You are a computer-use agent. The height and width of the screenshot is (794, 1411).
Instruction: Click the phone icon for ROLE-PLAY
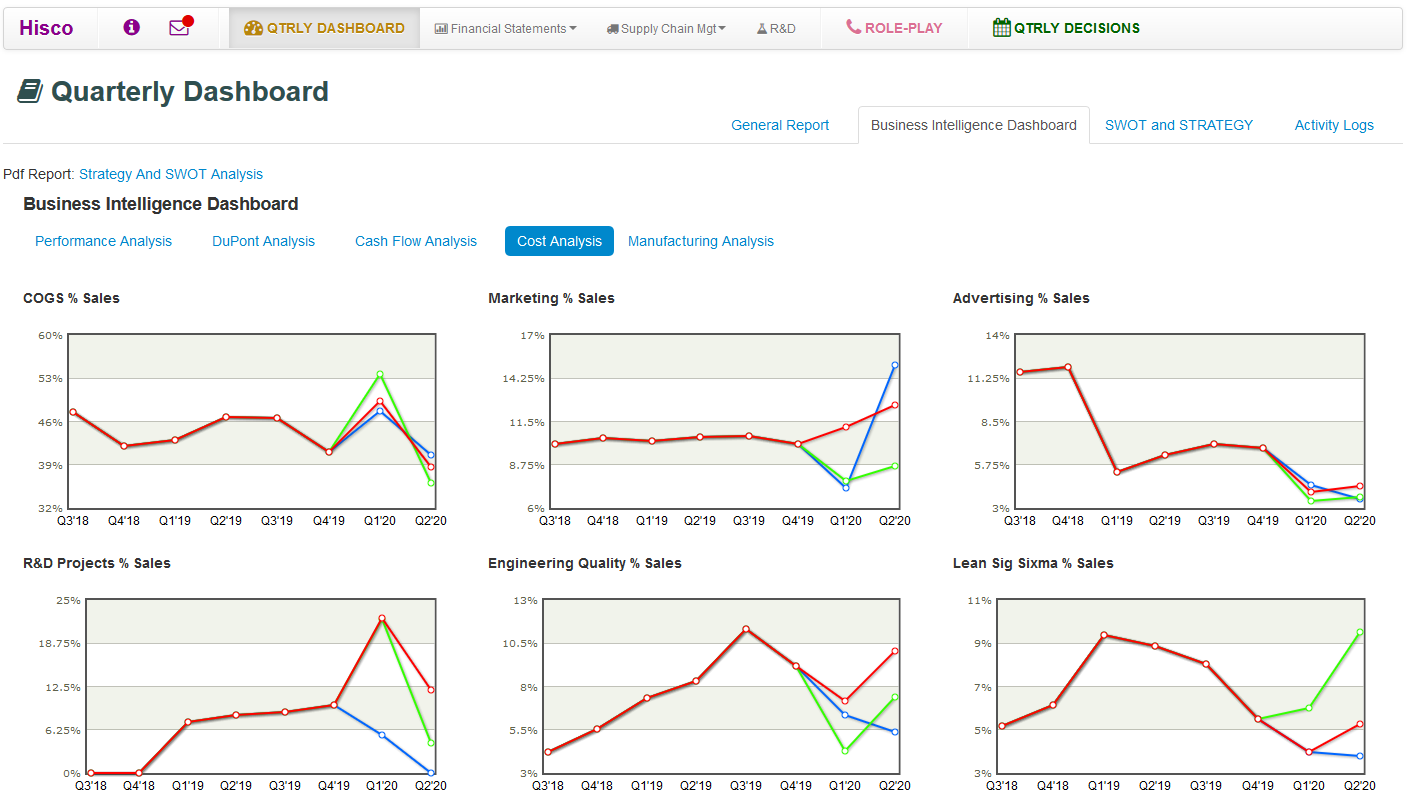point(853,27)
